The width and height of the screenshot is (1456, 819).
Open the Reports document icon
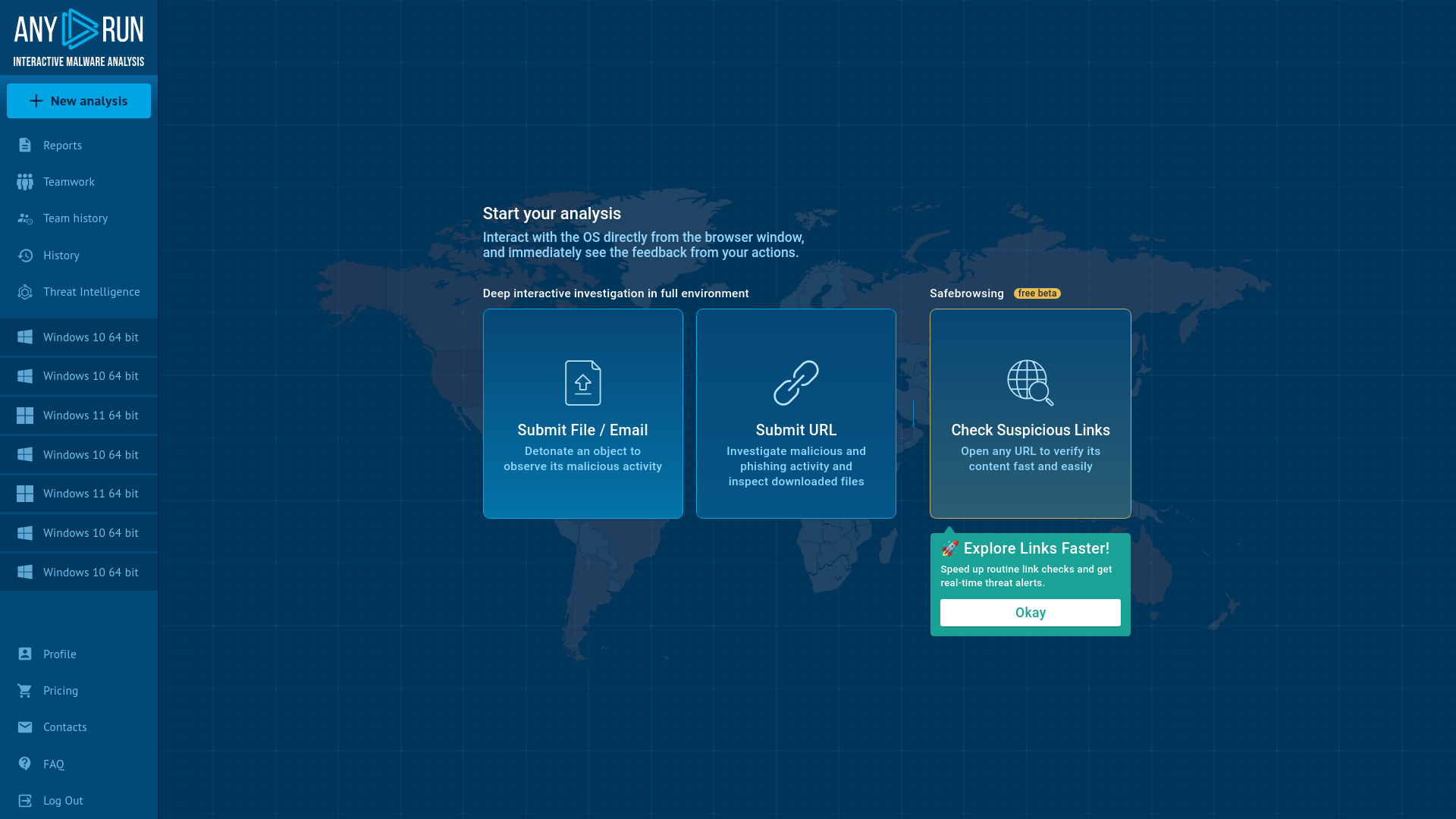click(x=25, y=145)
